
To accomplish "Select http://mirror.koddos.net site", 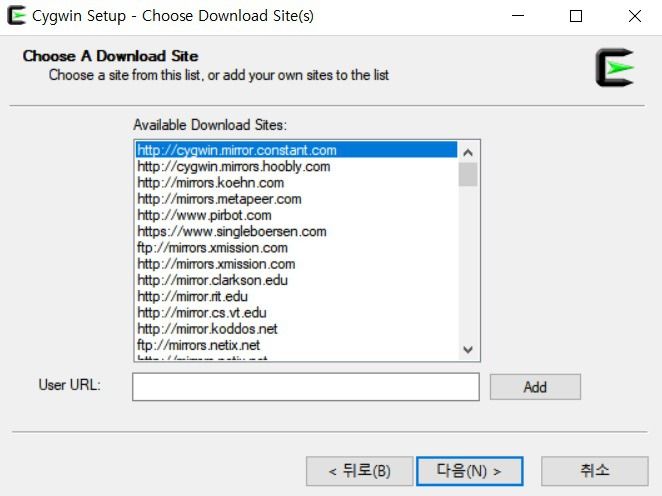I will tap(296, 329).
